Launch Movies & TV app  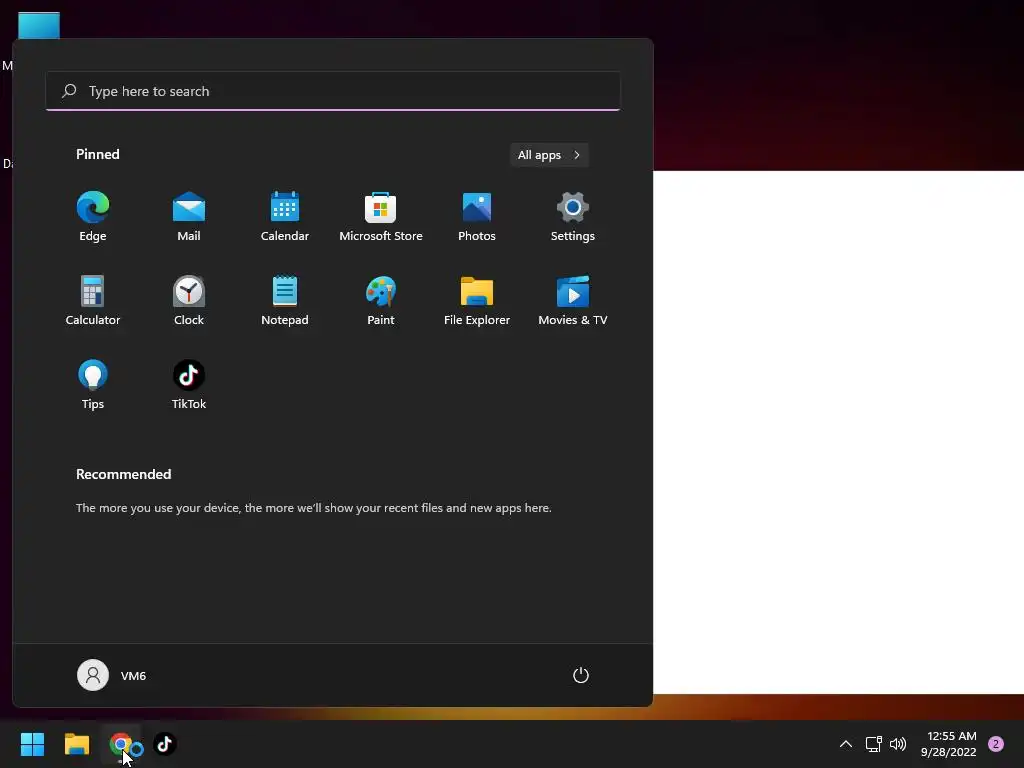point(573,300)
